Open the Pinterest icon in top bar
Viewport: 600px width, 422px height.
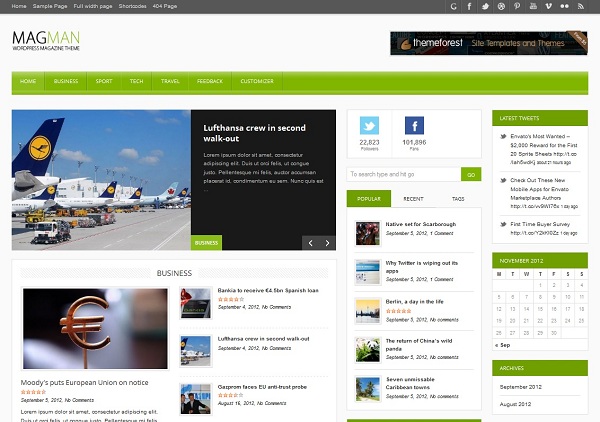517,7
